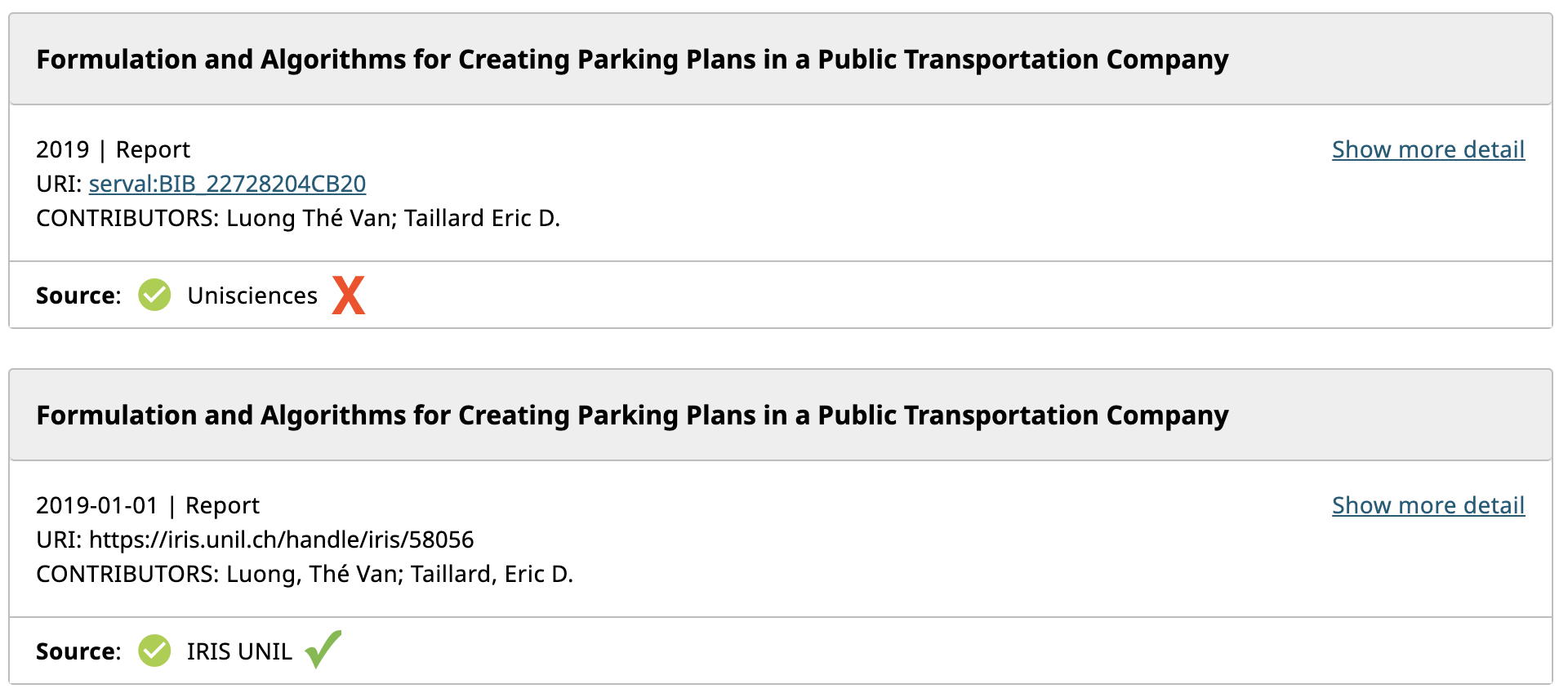This screenshot has width=1568, height=693.
Task: Click the "2019-01-01 | Report" line
Action: click(148, 506)
